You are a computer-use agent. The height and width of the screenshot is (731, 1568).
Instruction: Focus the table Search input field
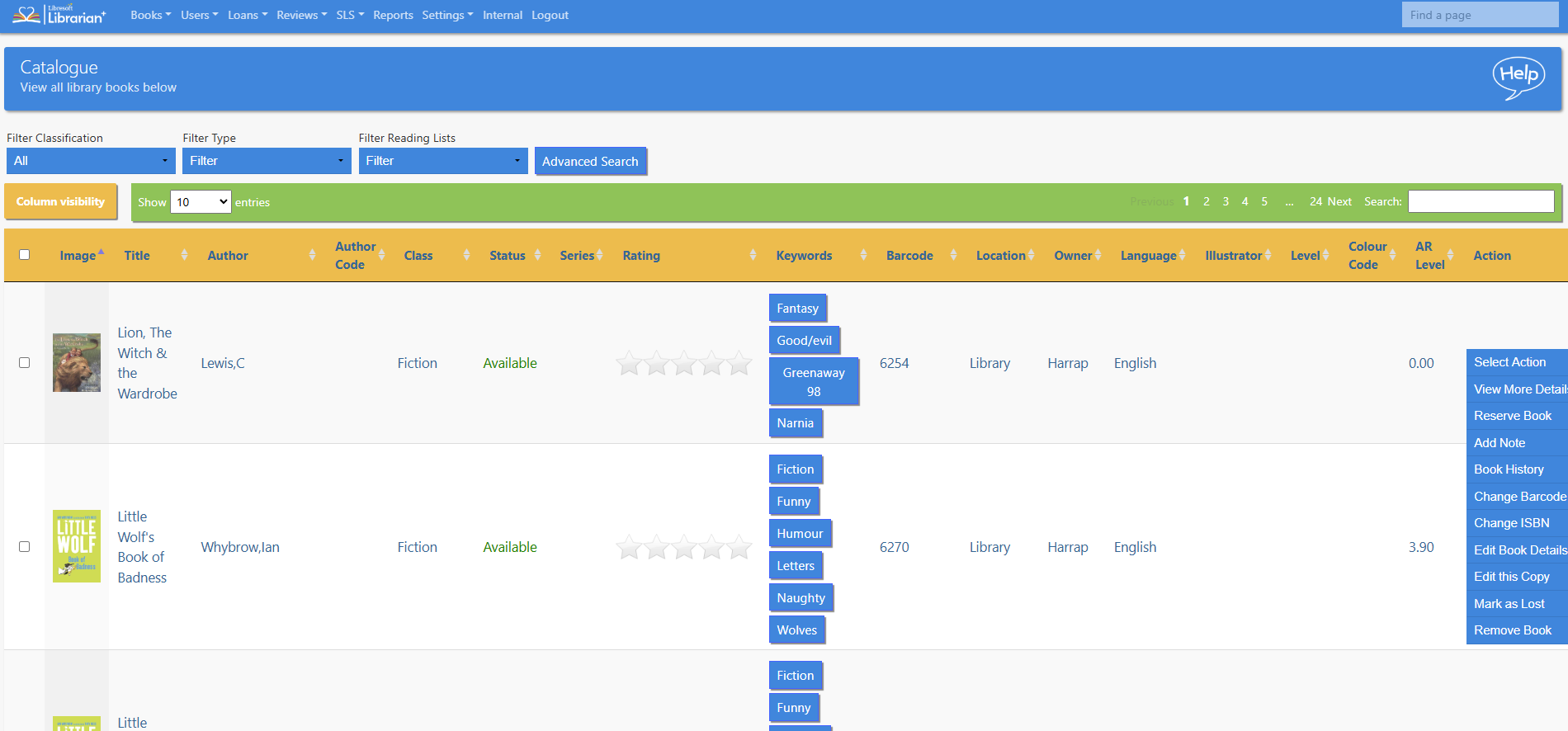click(x=1481, y=202)
